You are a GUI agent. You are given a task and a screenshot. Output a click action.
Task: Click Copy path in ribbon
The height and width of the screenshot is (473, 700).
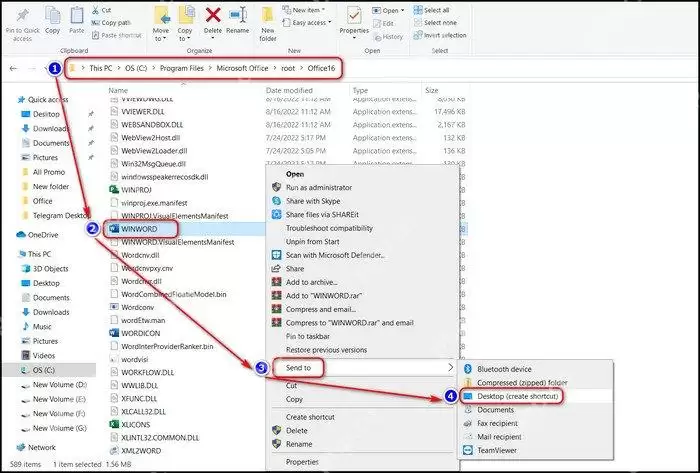[x=111, y=22]
